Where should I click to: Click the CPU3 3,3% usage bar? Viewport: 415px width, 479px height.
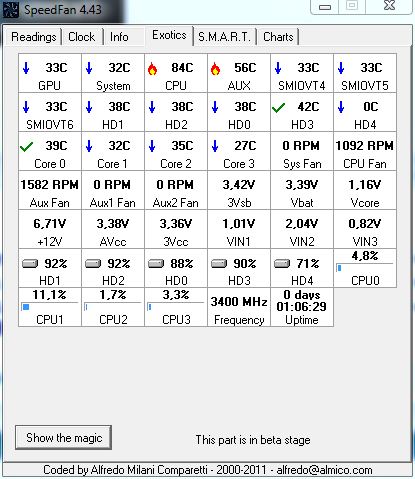click(176, 307)
